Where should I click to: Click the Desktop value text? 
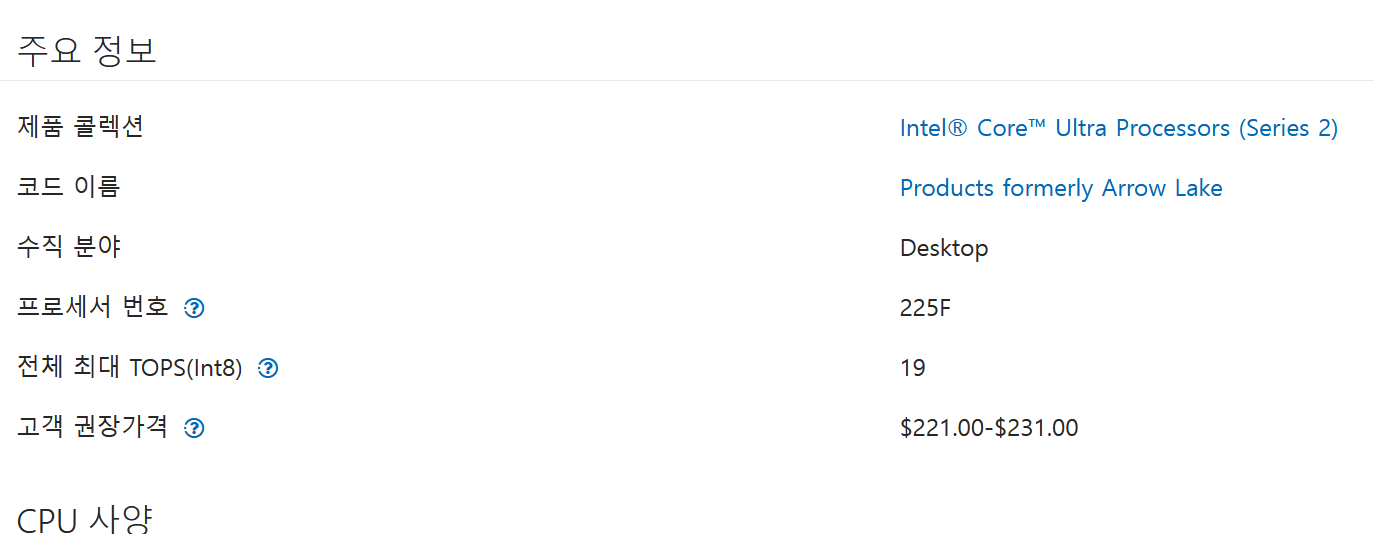point(944,248)
